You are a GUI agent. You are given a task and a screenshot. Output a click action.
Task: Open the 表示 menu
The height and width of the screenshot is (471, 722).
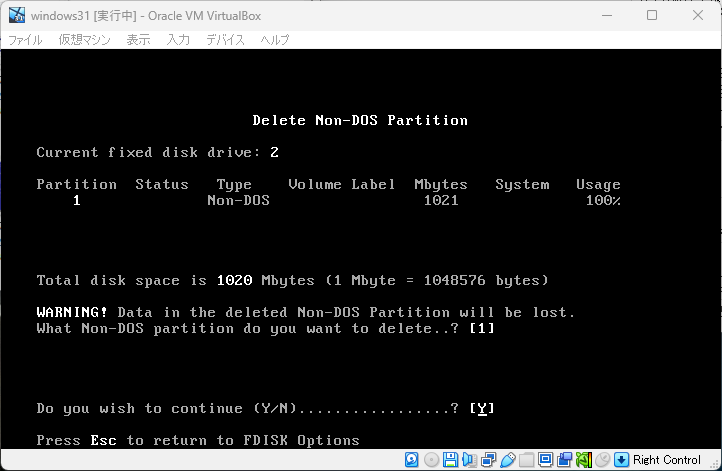pyautogui.click(x=139, y=40)
